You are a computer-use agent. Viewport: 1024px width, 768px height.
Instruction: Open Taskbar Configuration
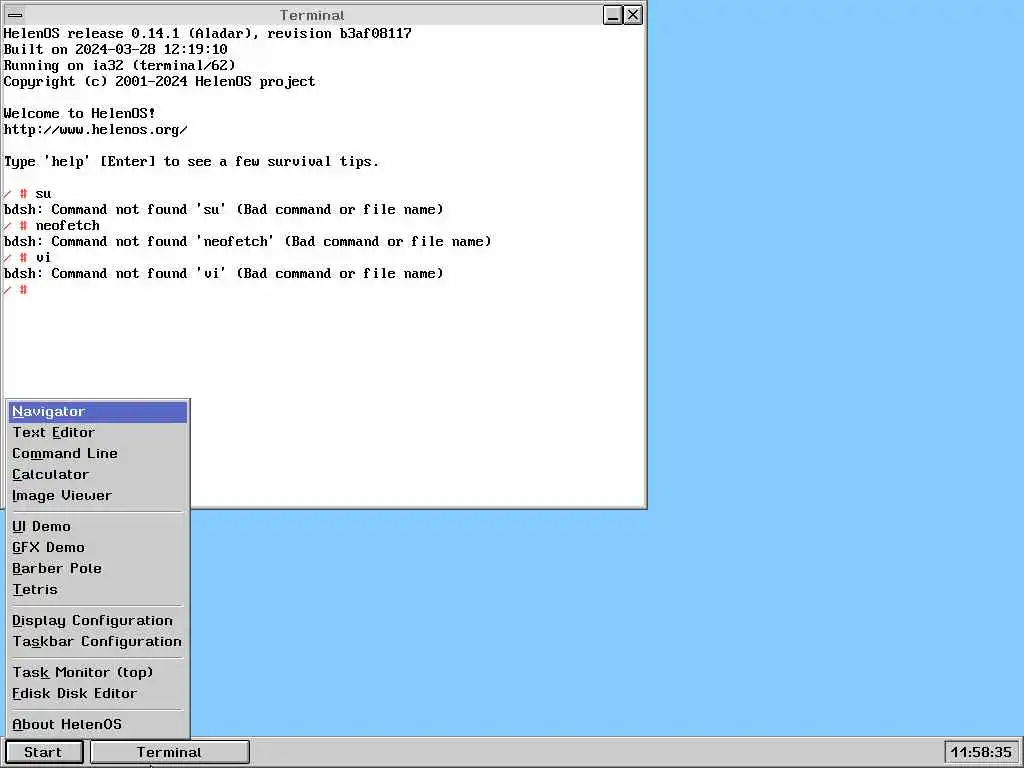pos(98,641)
